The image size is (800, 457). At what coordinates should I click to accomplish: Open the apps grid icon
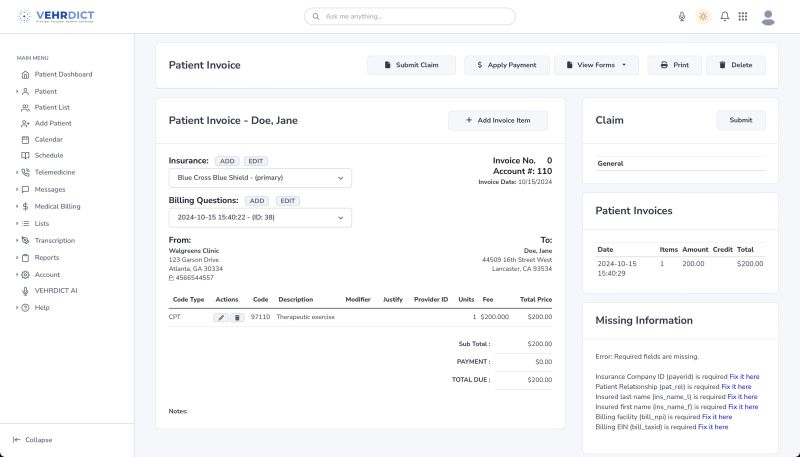click(x=743, y=17)
